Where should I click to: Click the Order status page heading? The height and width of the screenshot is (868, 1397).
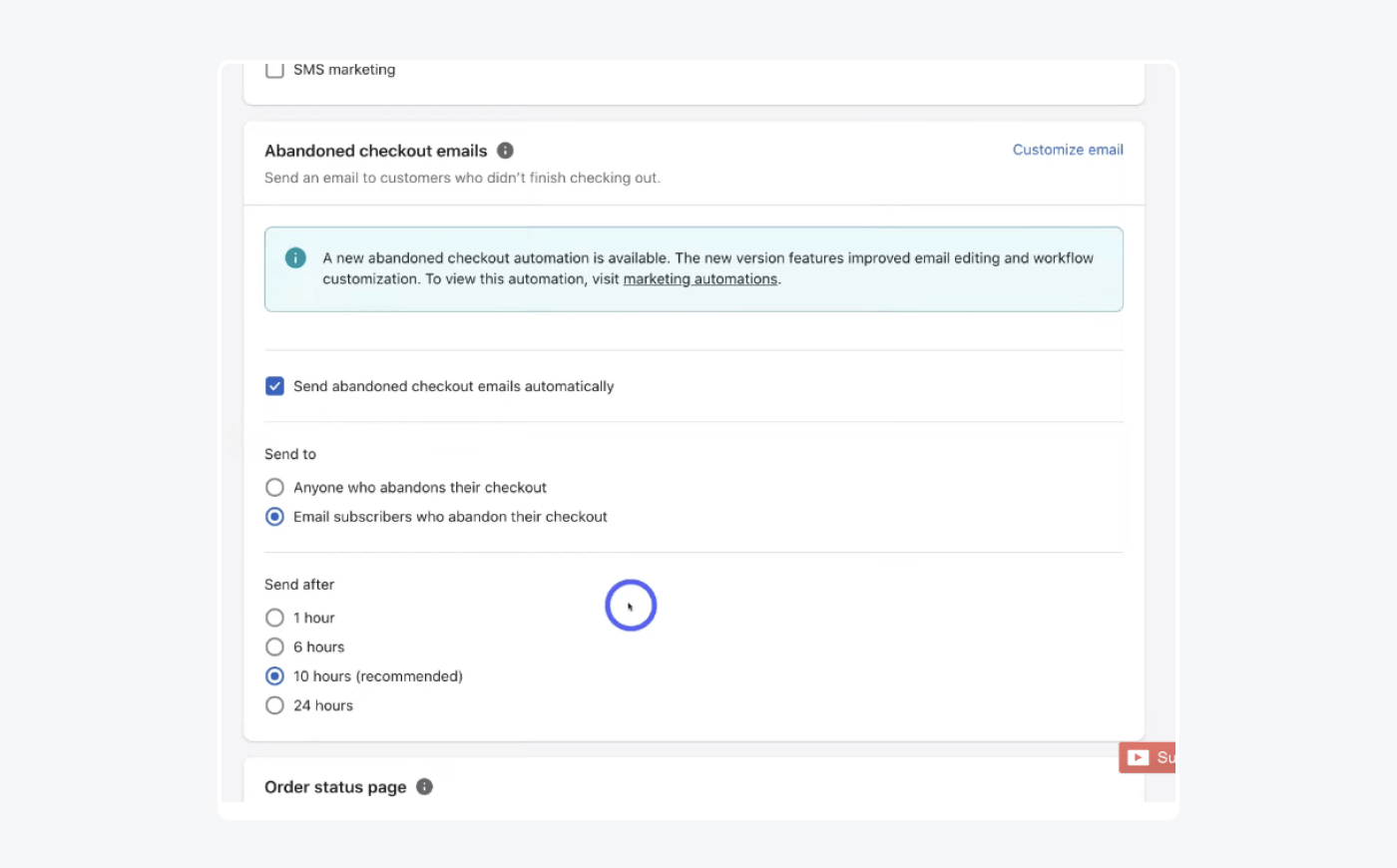335,787
